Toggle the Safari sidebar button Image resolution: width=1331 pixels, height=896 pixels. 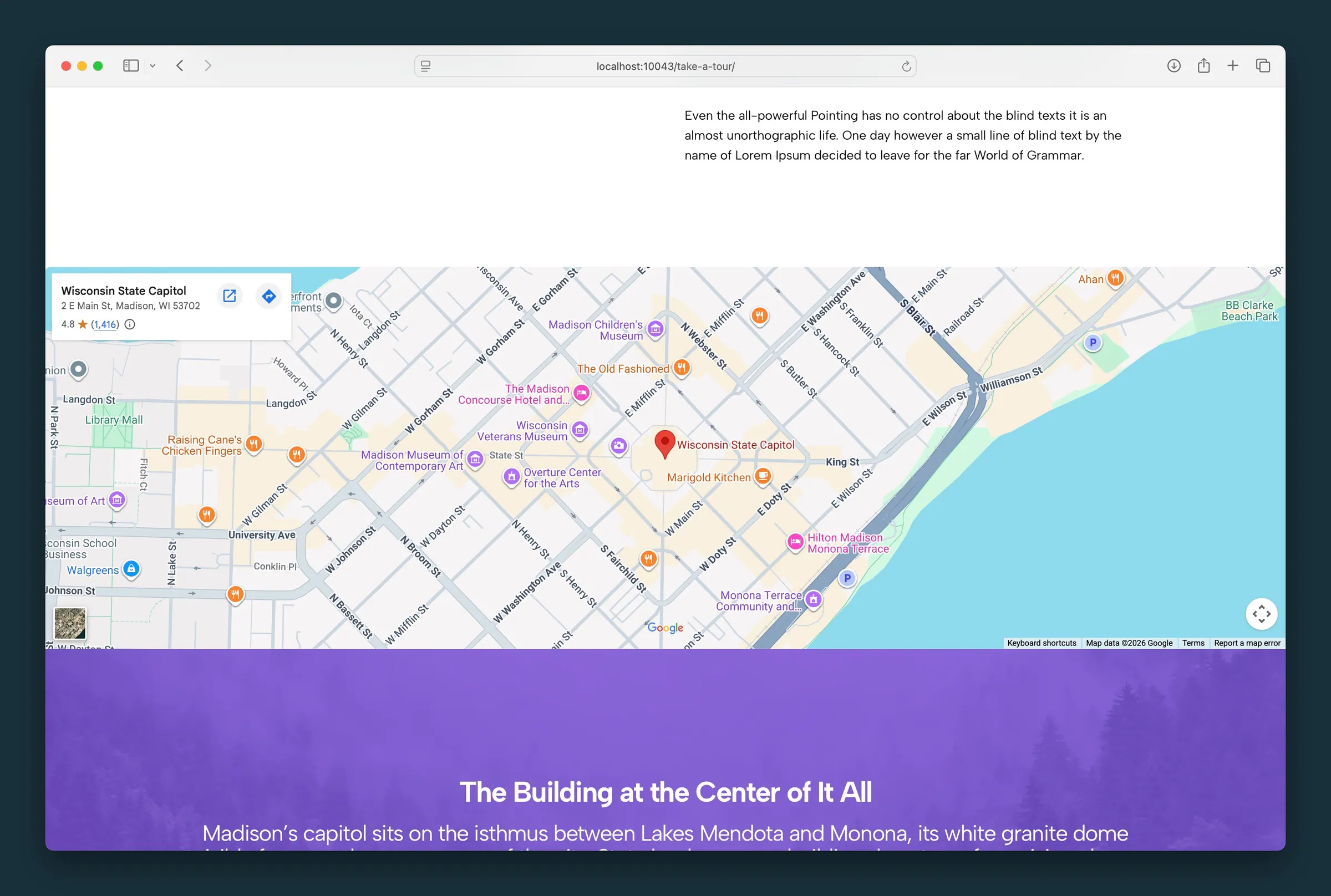click(131, 66)
